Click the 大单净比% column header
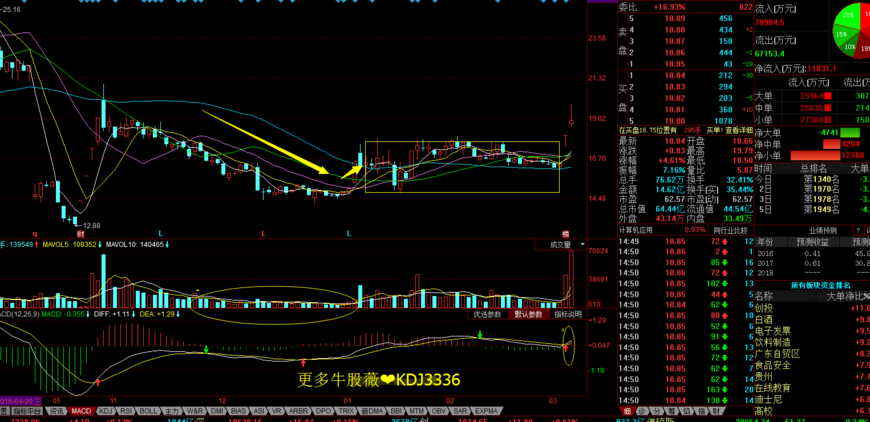This screenshot has width=870, height=422. pyautogui.click(x=848, y=296)
